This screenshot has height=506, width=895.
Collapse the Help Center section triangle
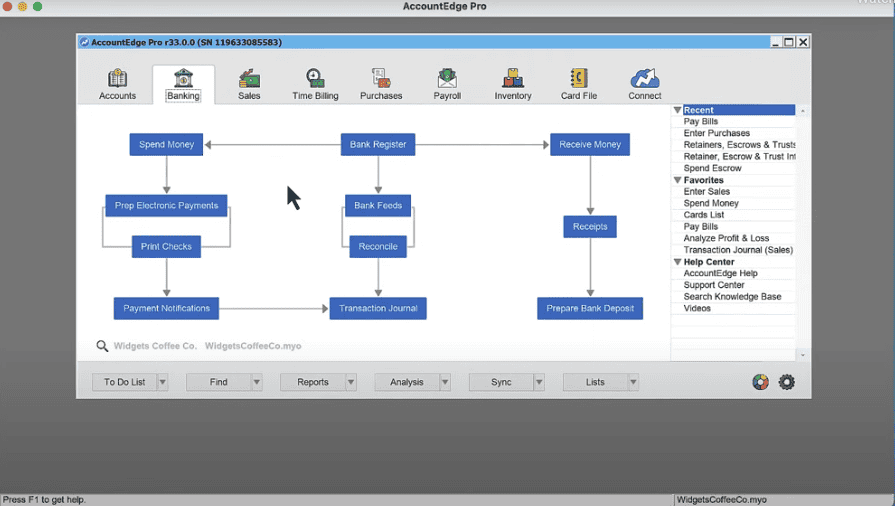click(678, 262)
